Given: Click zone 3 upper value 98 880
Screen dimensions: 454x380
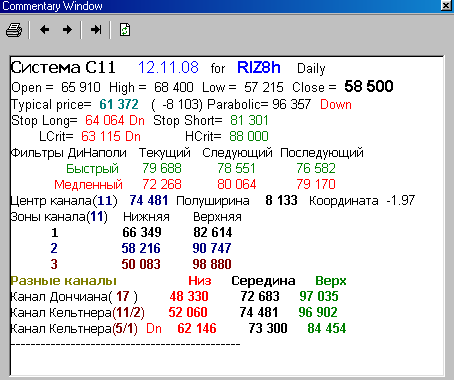Looking at the screenshot, I should (x=212, y=264).
